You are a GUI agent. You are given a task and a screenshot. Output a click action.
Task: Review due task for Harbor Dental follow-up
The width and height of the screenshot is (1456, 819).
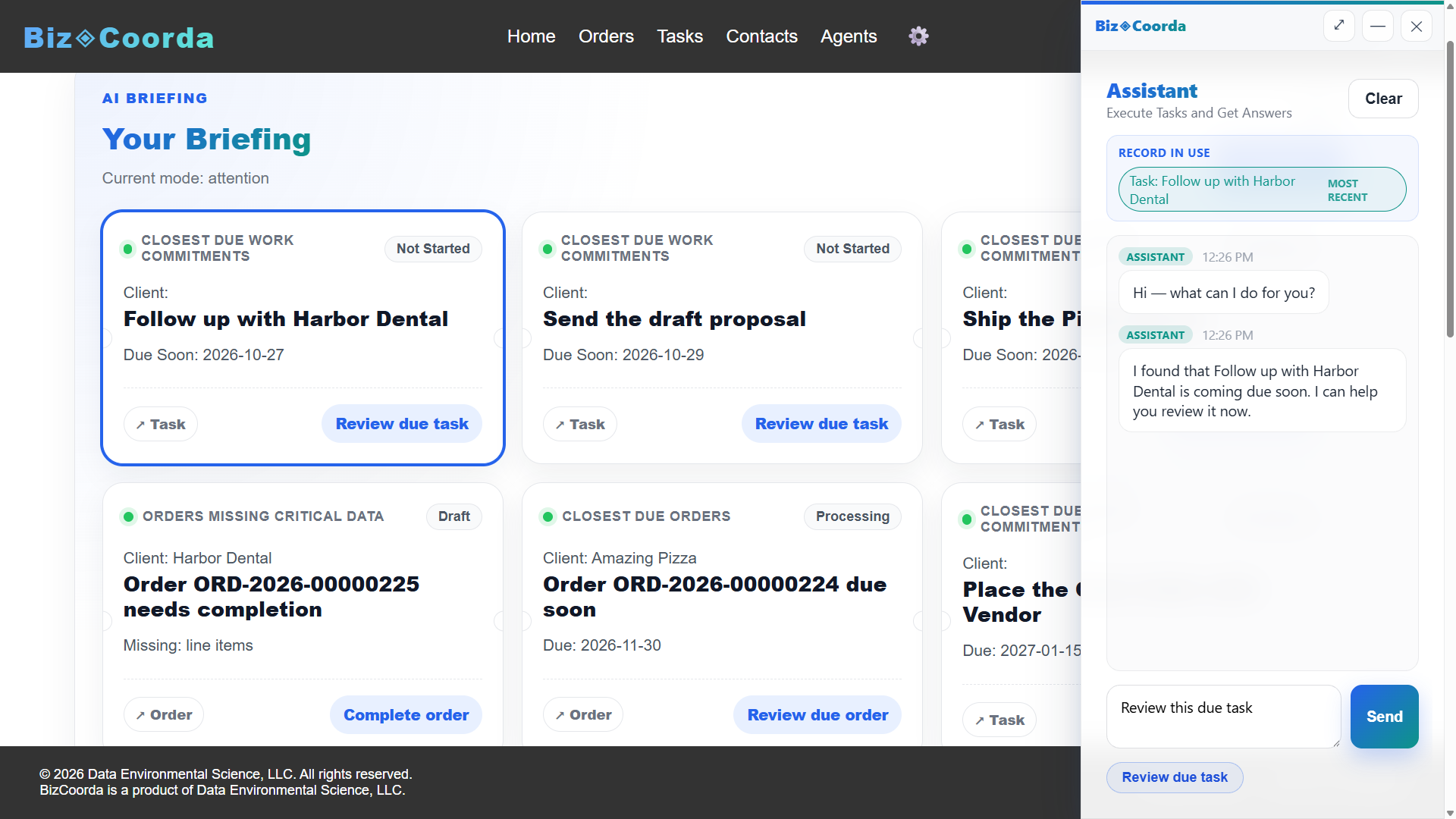(x=402, y=424)
